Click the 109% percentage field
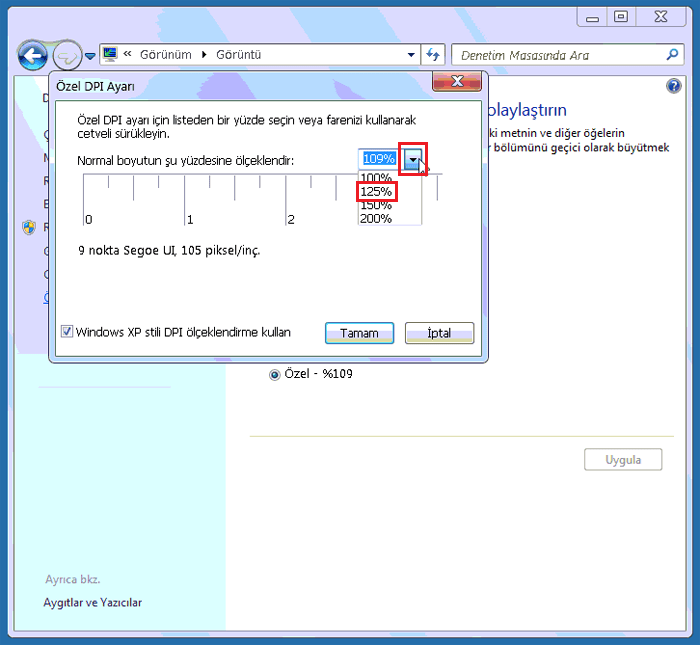700x645 pixels. coord(379,159)
